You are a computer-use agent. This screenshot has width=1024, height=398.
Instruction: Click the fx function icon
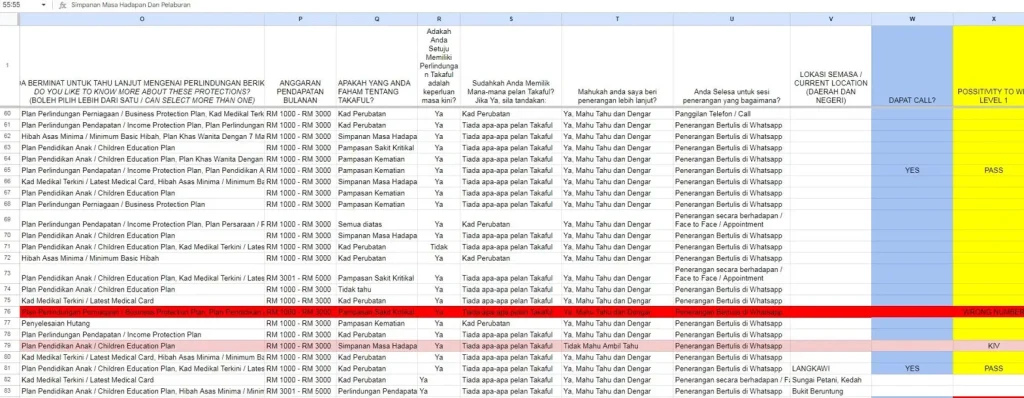click(x=63, y=5)
